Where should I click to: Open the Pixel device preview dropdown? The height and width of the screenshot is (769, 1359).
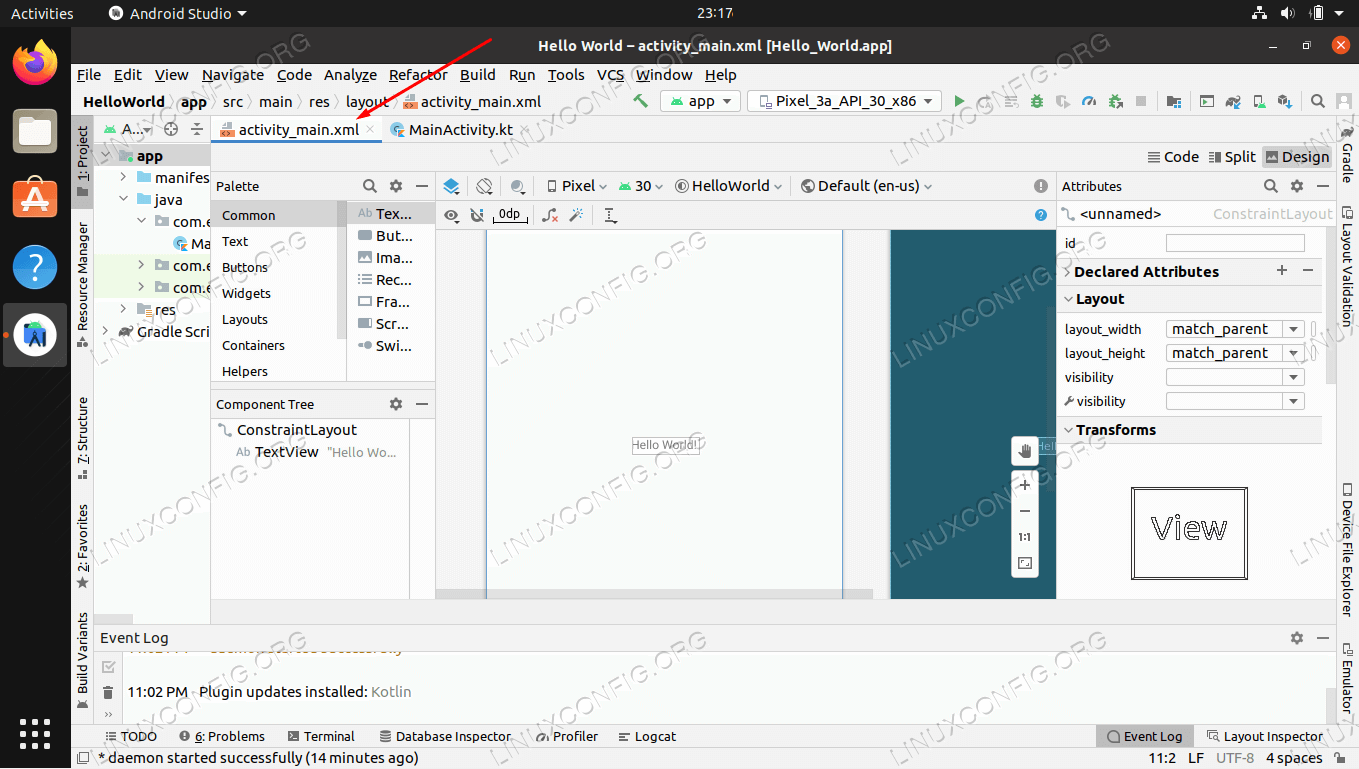point(577,186)
